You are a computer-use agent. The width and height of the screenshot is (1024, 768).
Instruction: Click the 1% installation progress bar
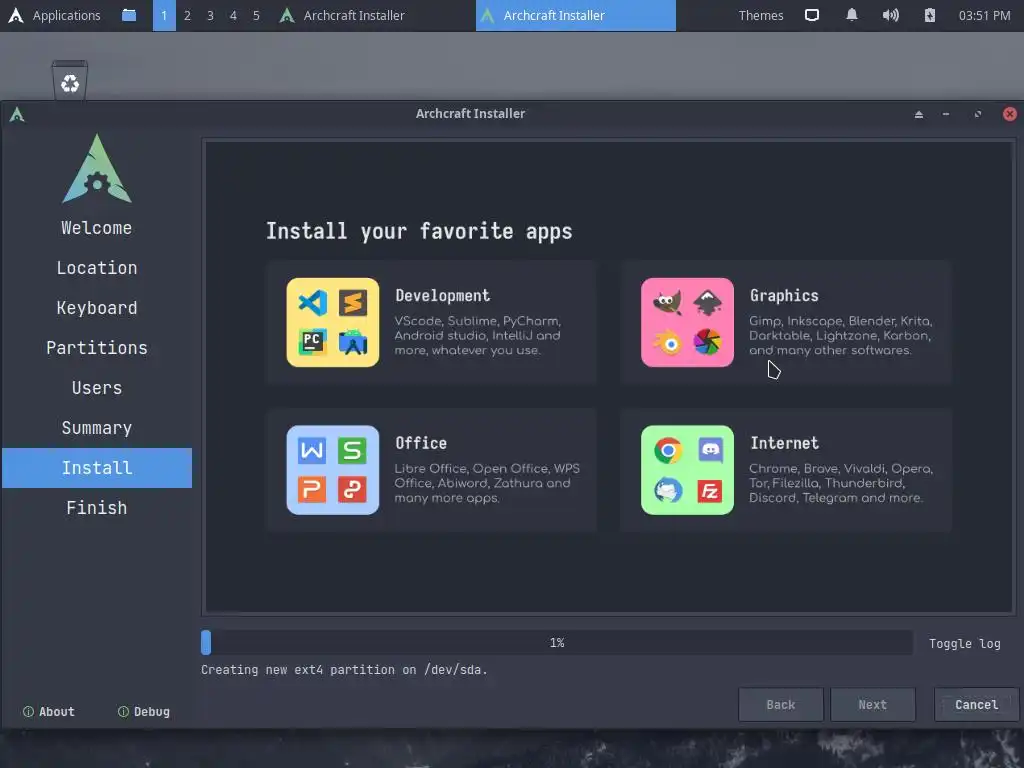coord(556,643)
